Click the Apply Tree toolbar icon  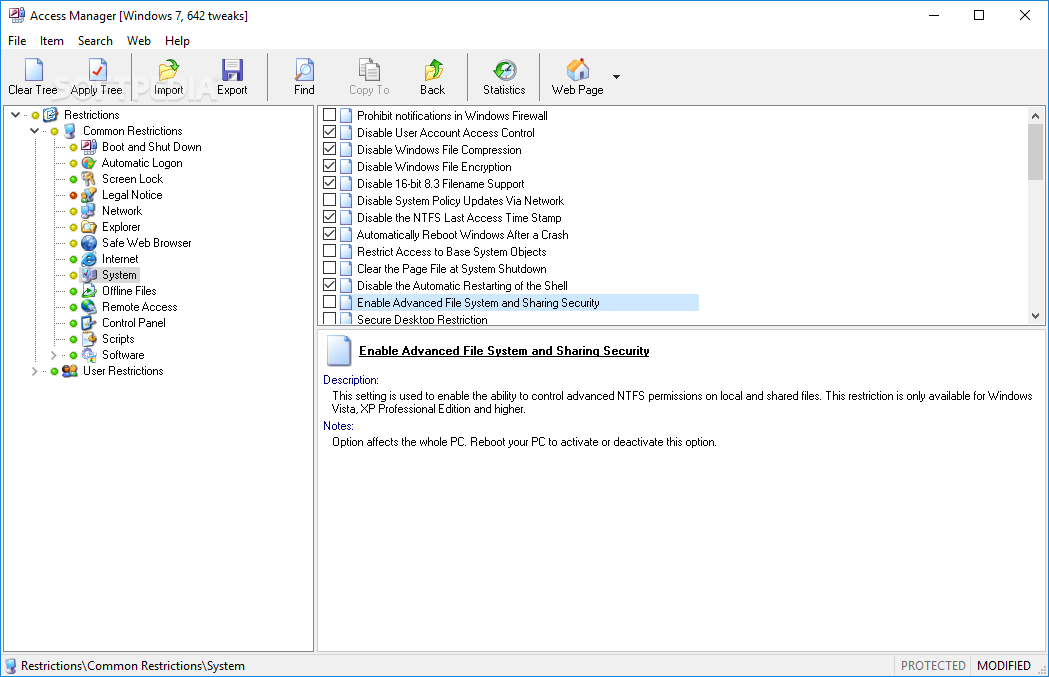pos(97,70)
